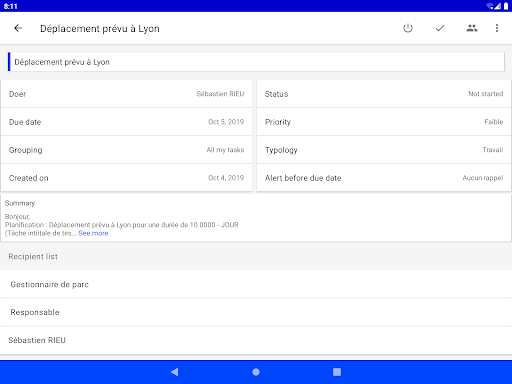Mark the task done with the checkmark icon
The height and width of the screenshot is (384, 512).
(x=440, y=28)
